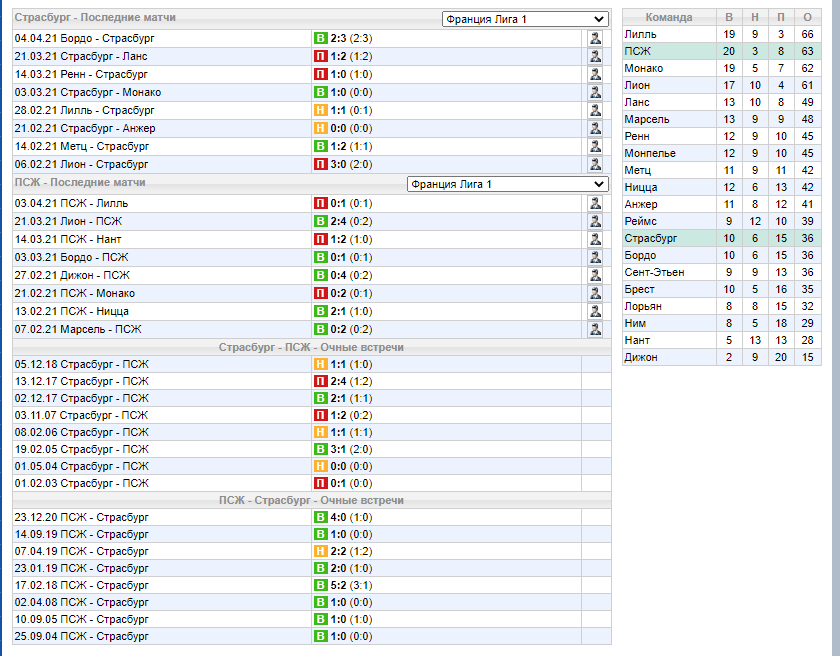Select Страсбург in the standings table
The width and height of the screenshot is (840, 656).
722,238
